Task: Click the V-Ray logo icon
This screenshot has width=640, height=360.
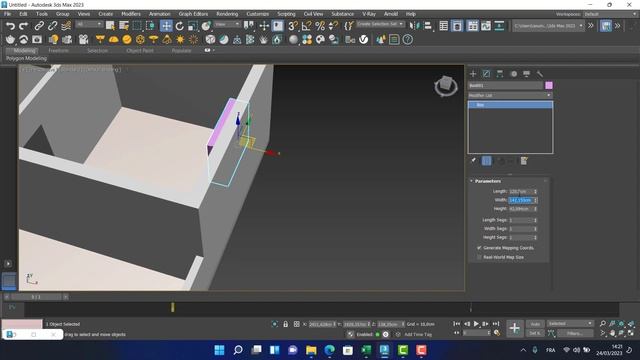Action: coord(363,40)
